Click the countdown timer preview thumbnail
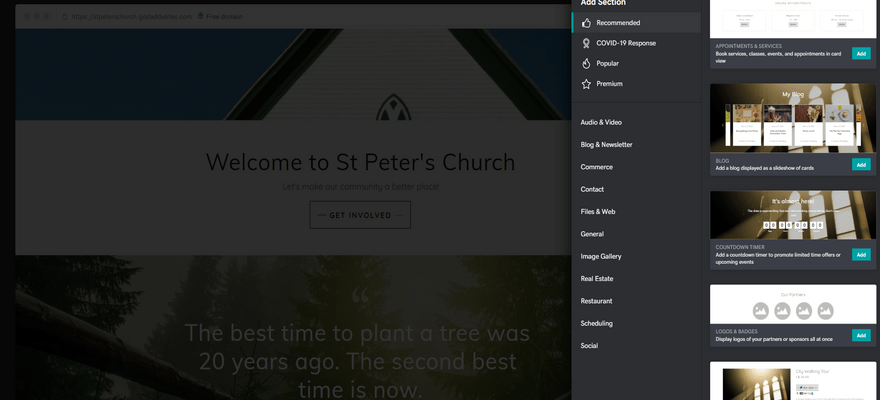The image size is (880, 400). [792, 215]
